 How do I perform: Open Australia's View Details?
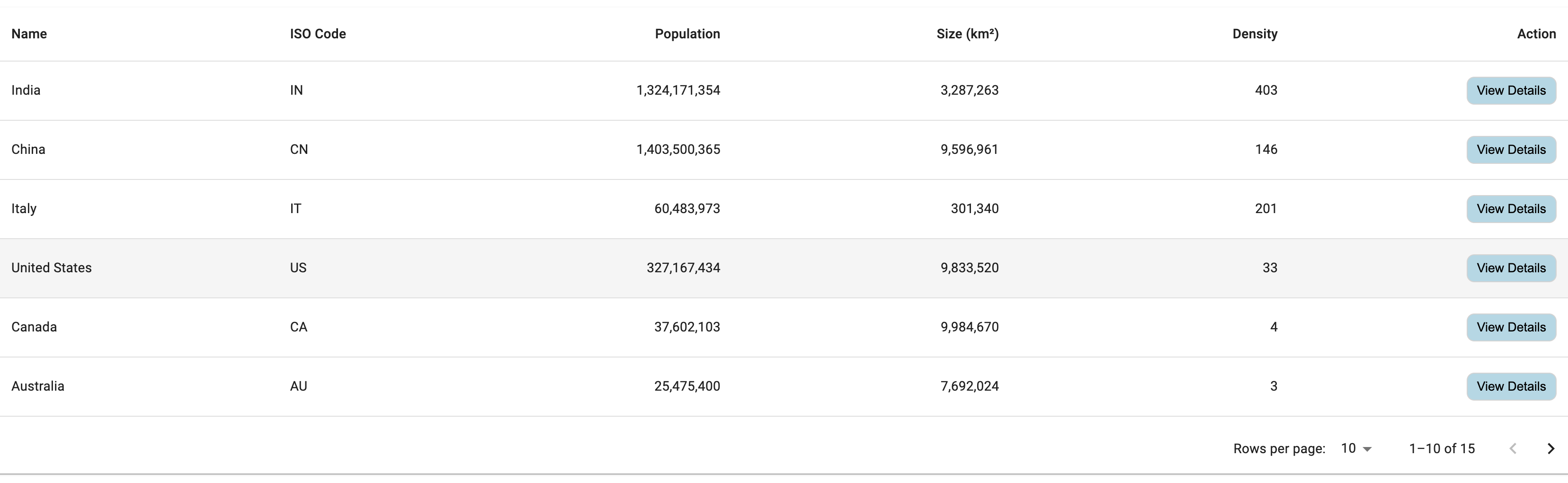click(x=1511, y=386)
